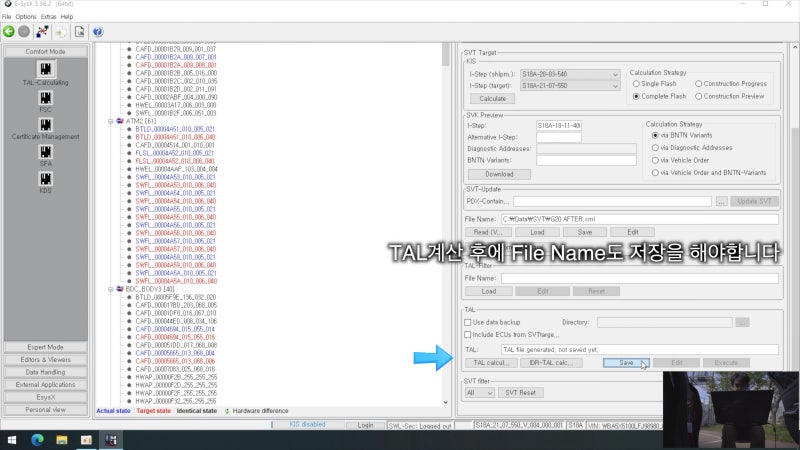Open Certificate Management module icon
This screenshot has width=800, height=450.
click(x=45, y=125)
